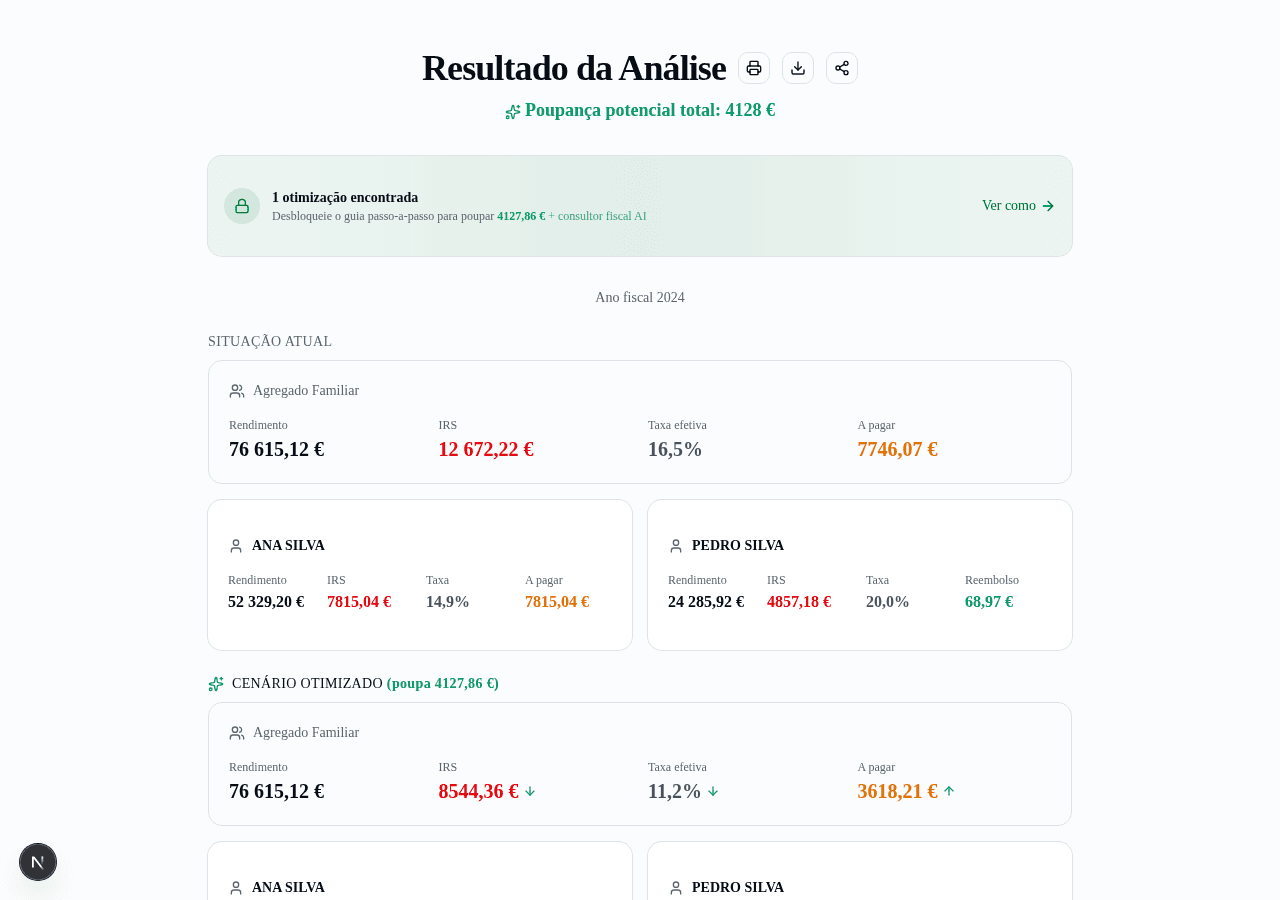Print the analysis results
The height and width of the screenshot is (900, 1280).
pos(753,67)
